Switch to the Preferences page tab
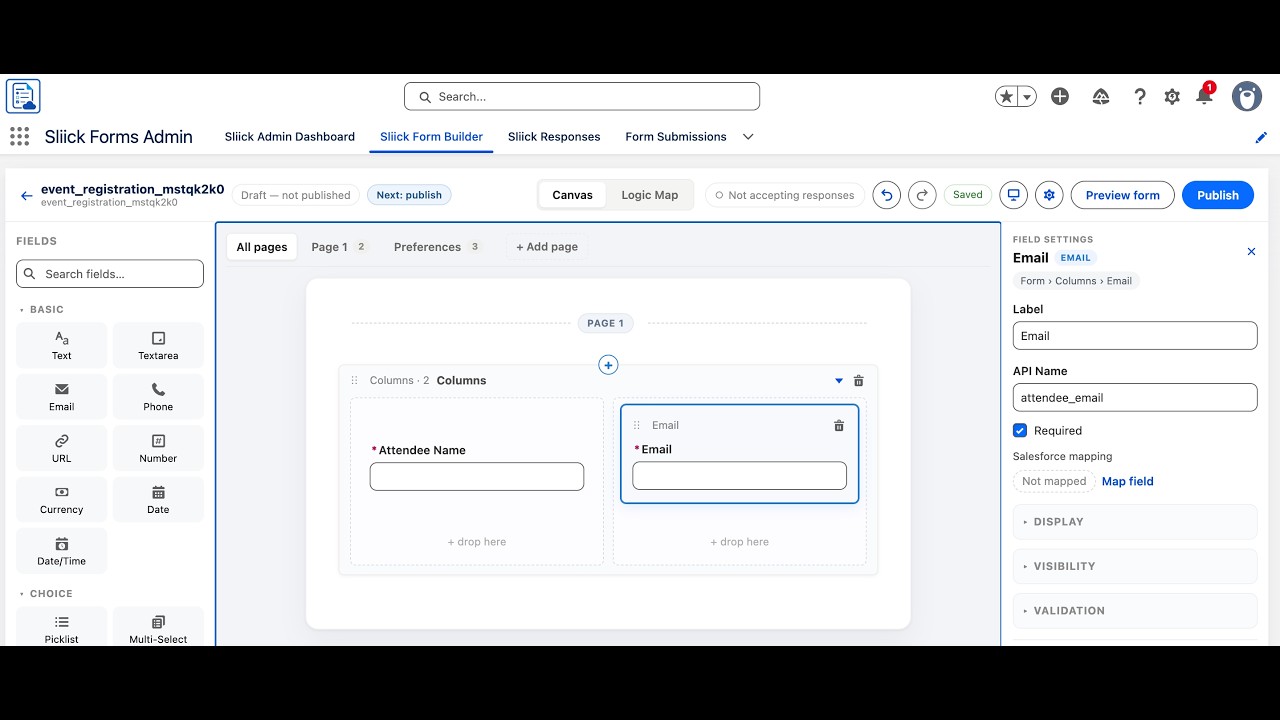The width and height of the screenshot is (1280, 720). point(437,247)
